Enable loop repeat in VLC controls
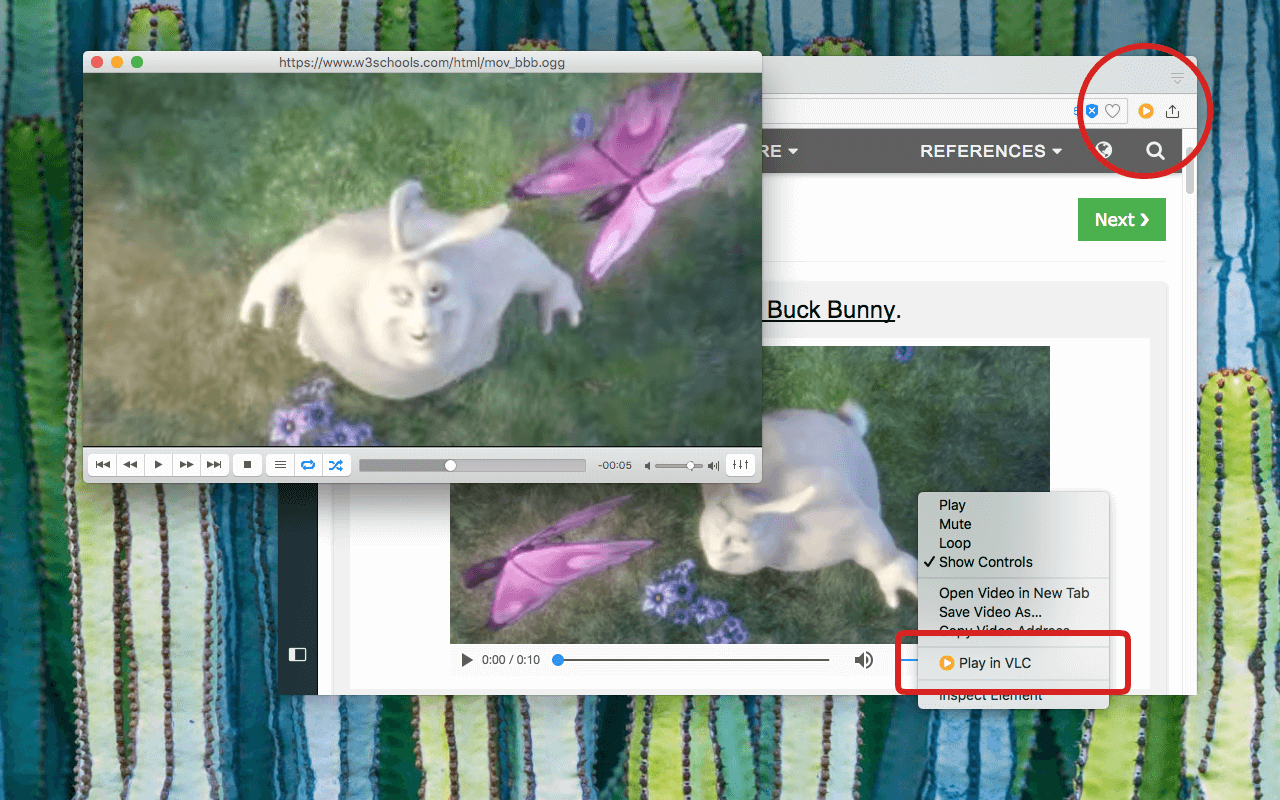 (308, 464)
